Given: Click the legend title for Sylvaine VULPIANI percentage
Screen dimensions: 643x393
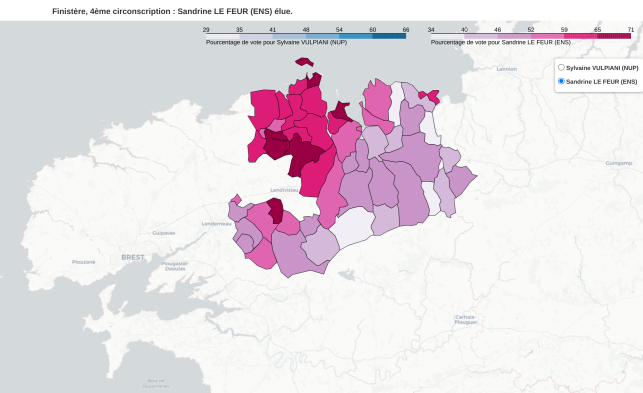Looking at the screenshot, I should 276,42.
